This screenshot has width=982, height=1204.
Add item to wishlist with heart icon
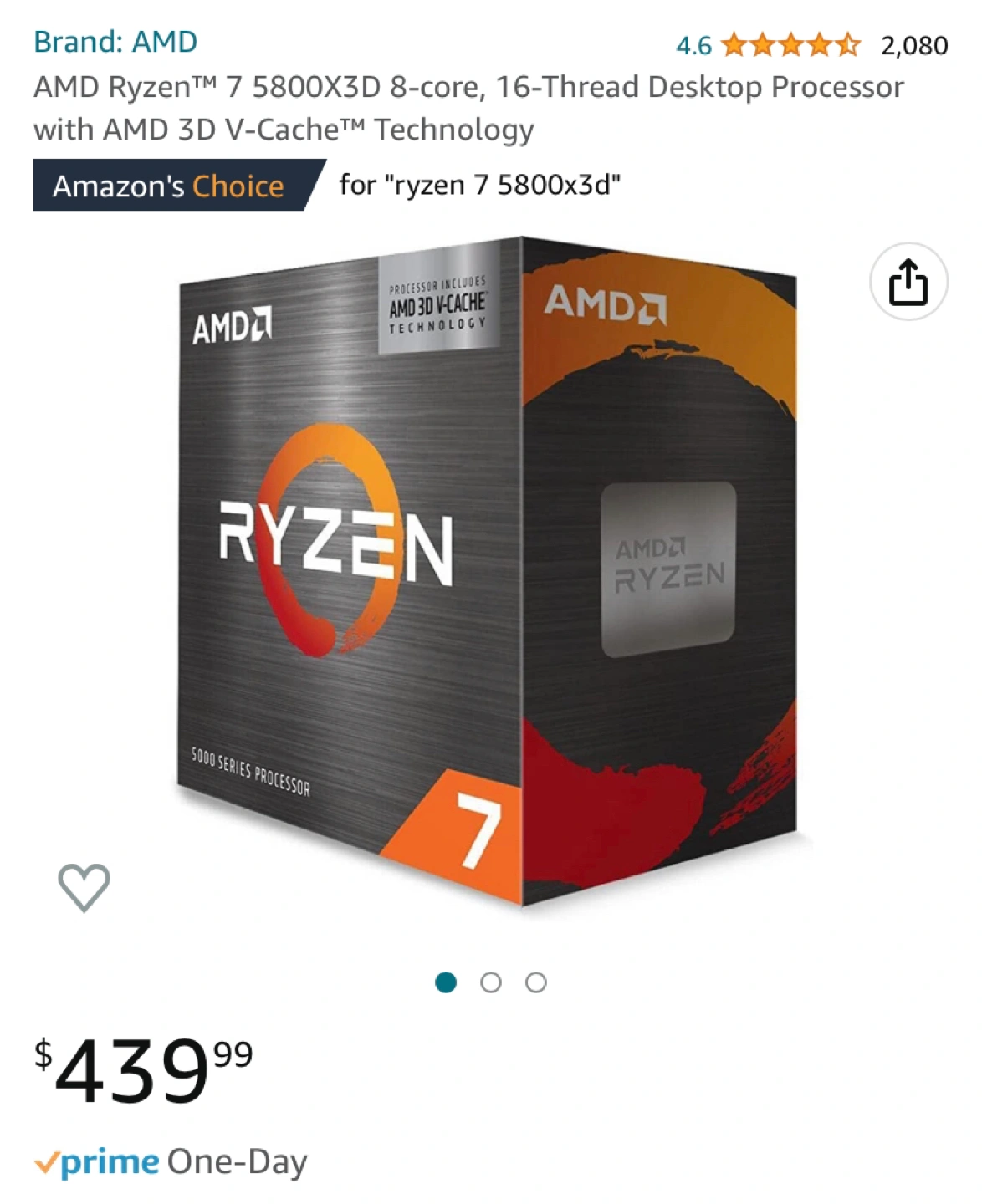coord(84,887)
